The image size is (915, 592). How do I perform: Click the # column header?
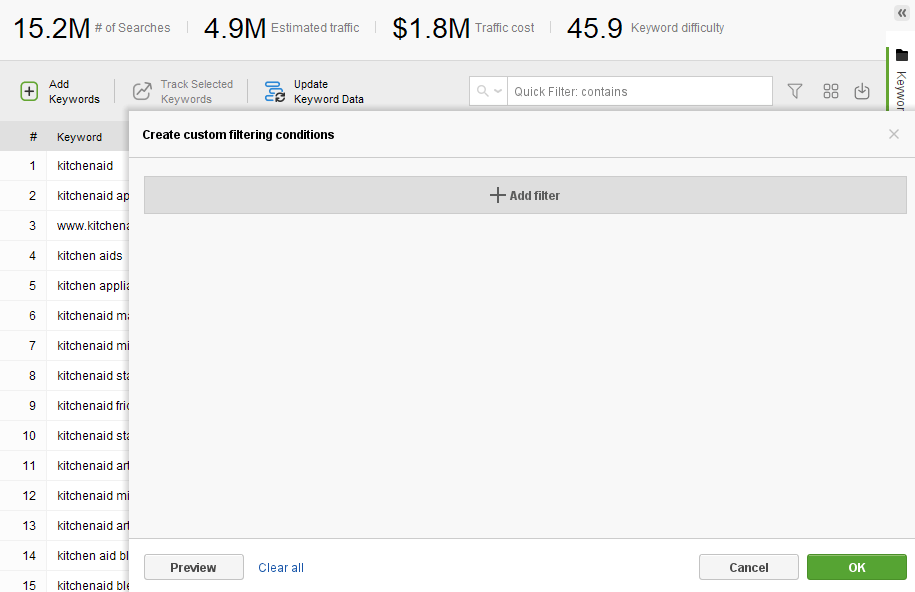click(33, 137)
